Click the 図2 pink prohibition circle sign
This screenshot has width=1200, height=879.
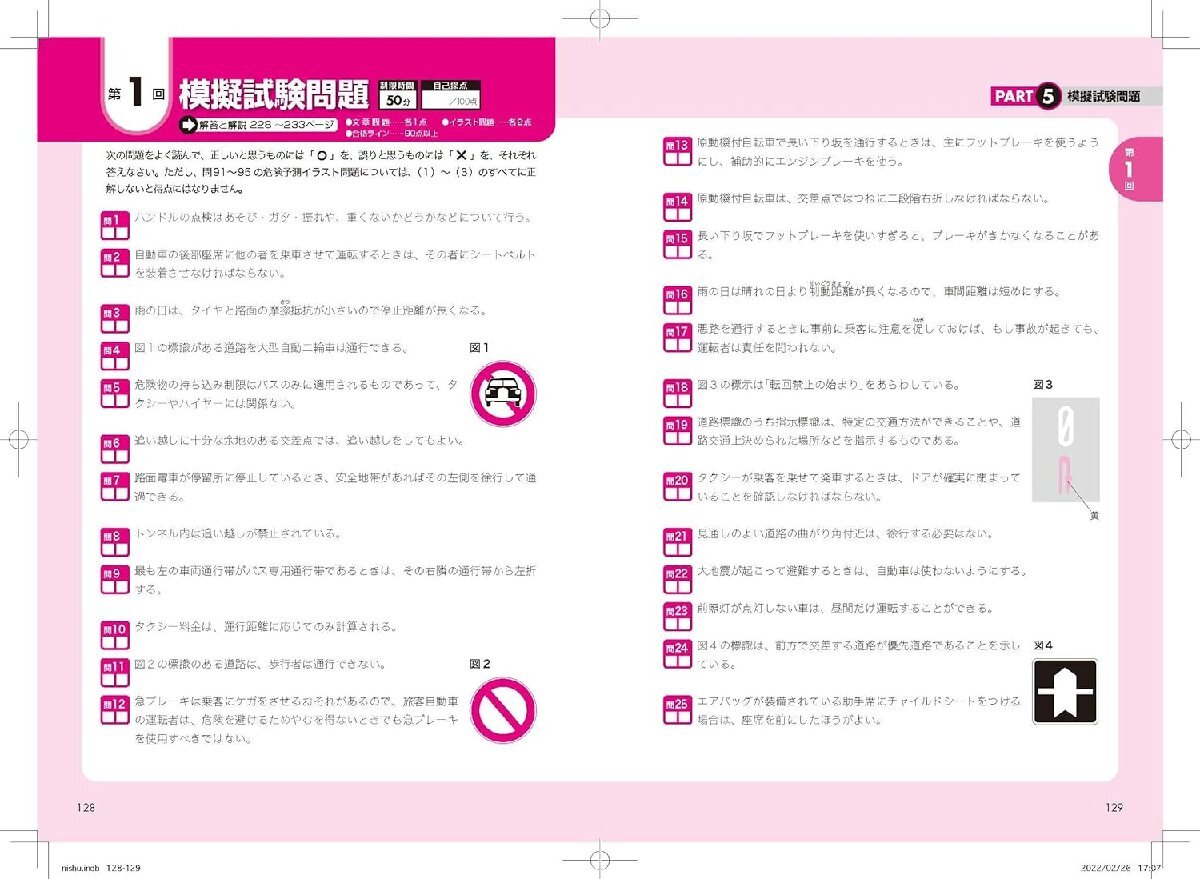pos(504,711)
